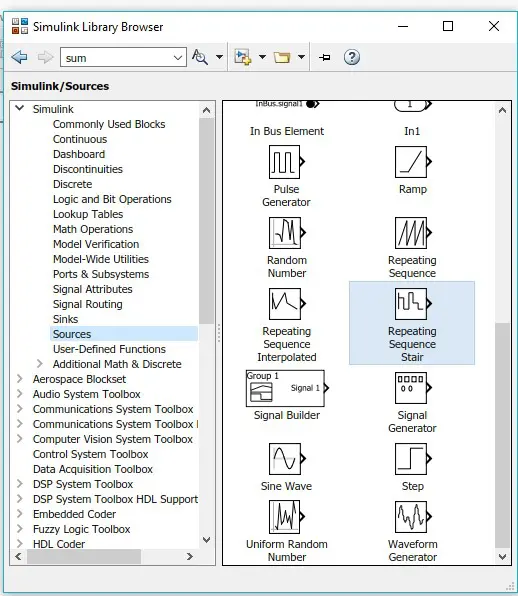Open the Signal Routing library
Image resolution: width=518 pixels, height=596 pixels.
(x=88, y=304)
